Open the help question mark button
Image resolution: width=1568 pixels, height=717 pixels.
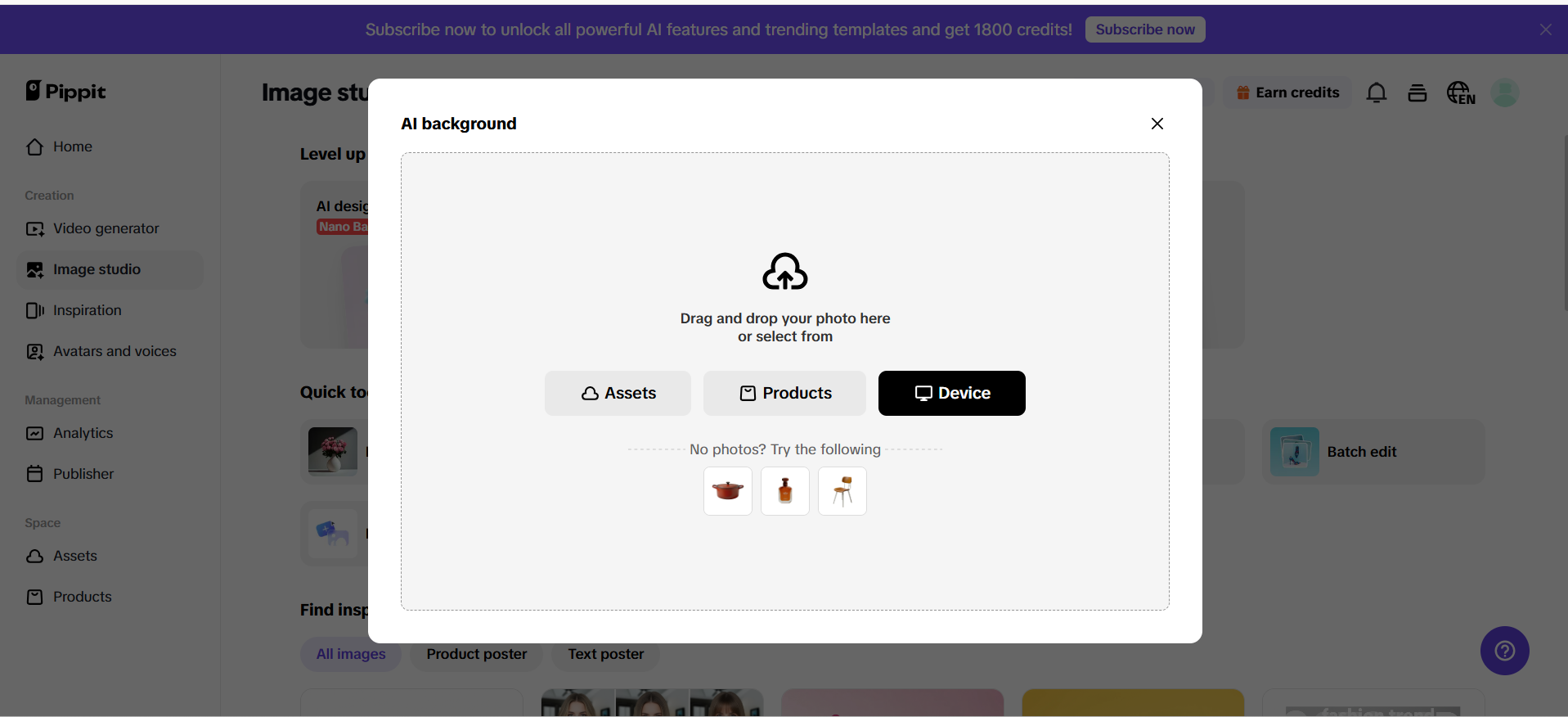coord(1504,651)
